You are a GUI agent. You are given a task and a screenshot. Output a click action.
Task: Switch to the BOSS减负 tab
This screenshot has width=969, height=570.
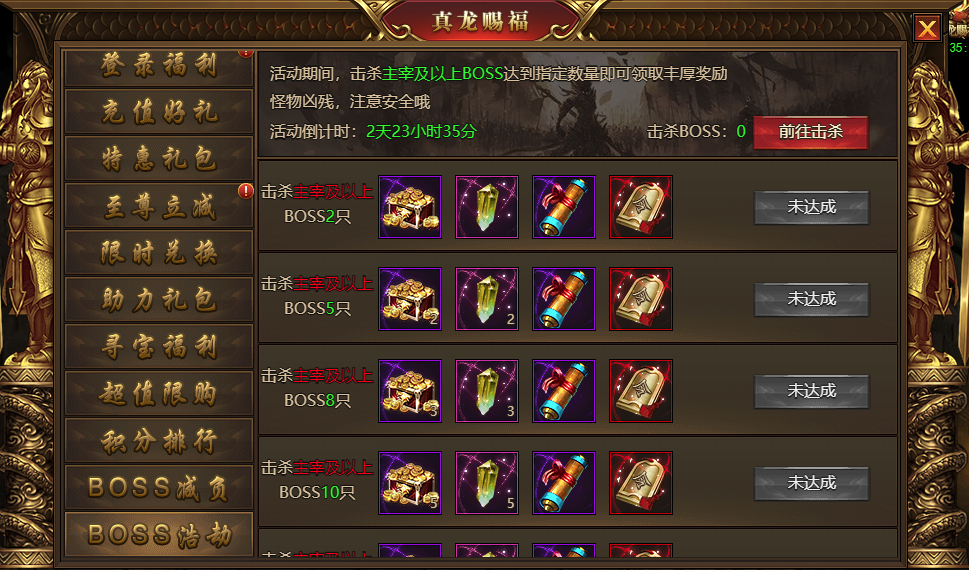point(159,488)
